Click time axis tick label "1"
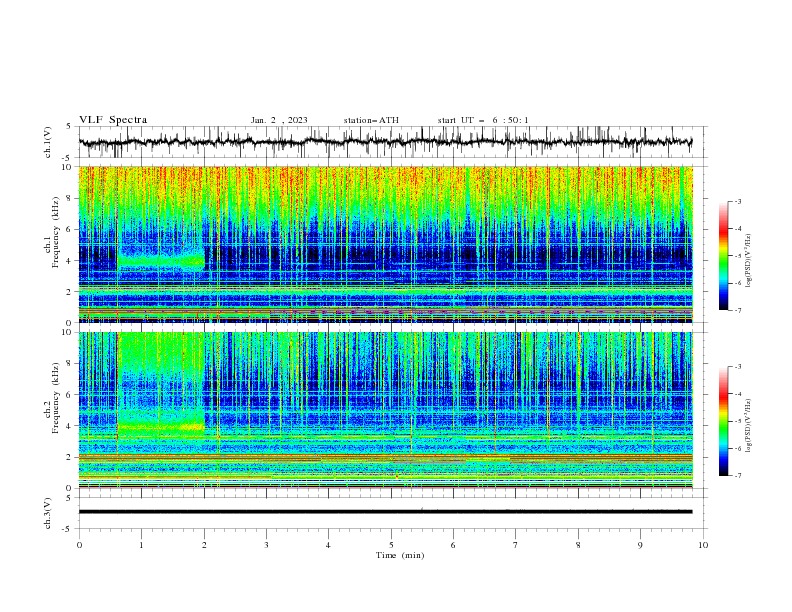Viewport: 792px width, 612px height. (141, 545)
